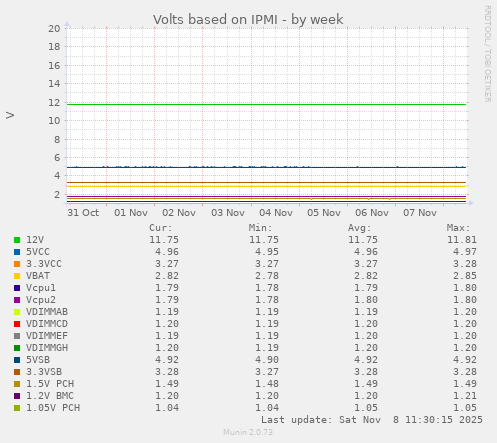Screen dimensions: 497x443
Task: Click the 'Cur:' column header
Action: click(161, 228)
